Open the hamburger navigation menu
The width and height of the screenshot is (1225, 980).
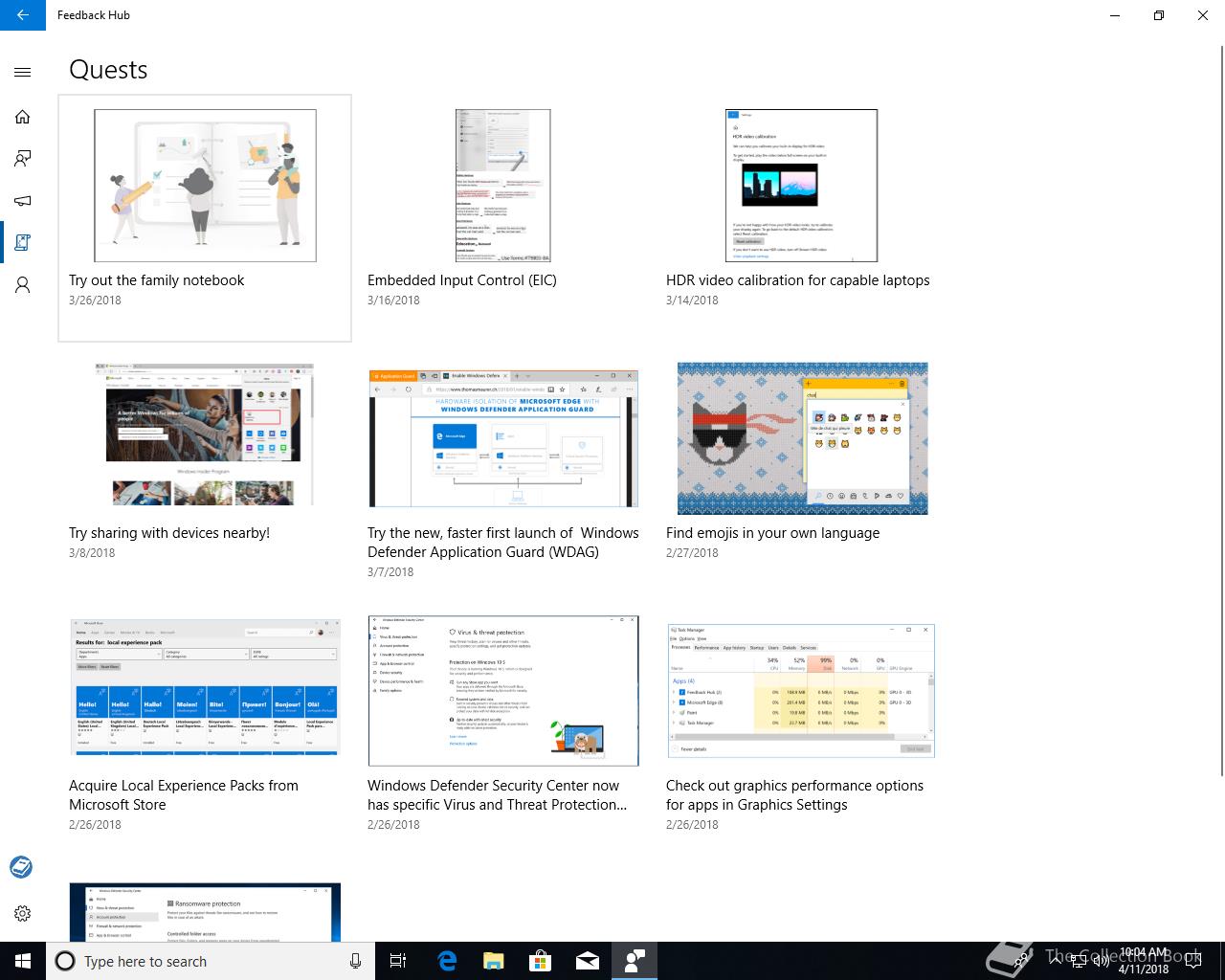(x=23, y=72)
